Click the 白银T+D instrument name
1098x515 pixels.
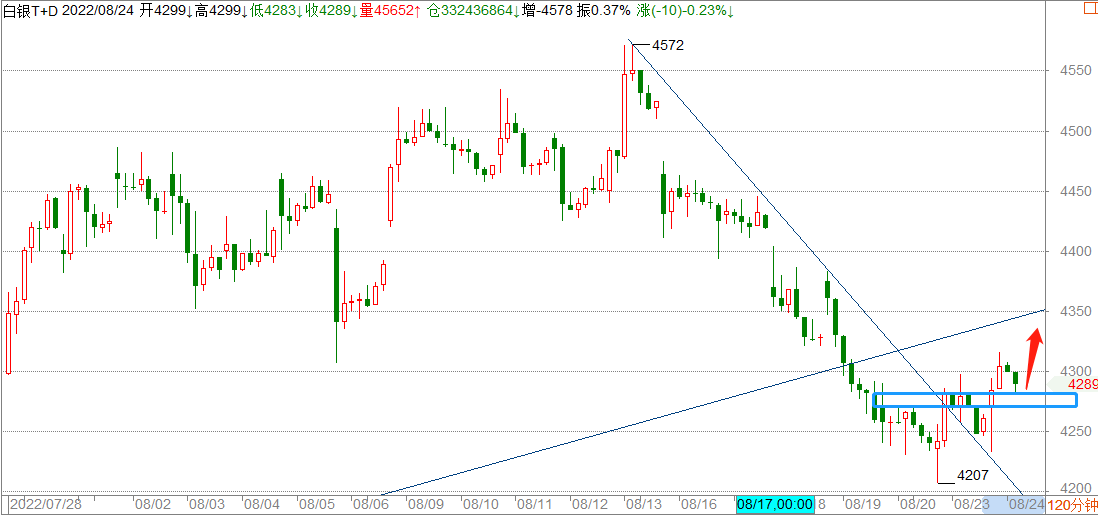[30, 10]
